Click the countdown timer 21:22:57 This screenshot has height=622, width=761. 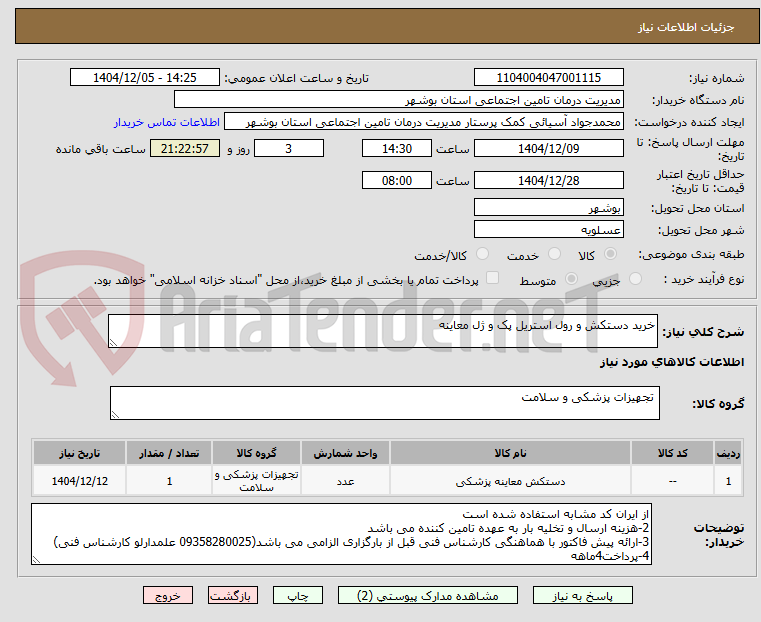(184, 148)
